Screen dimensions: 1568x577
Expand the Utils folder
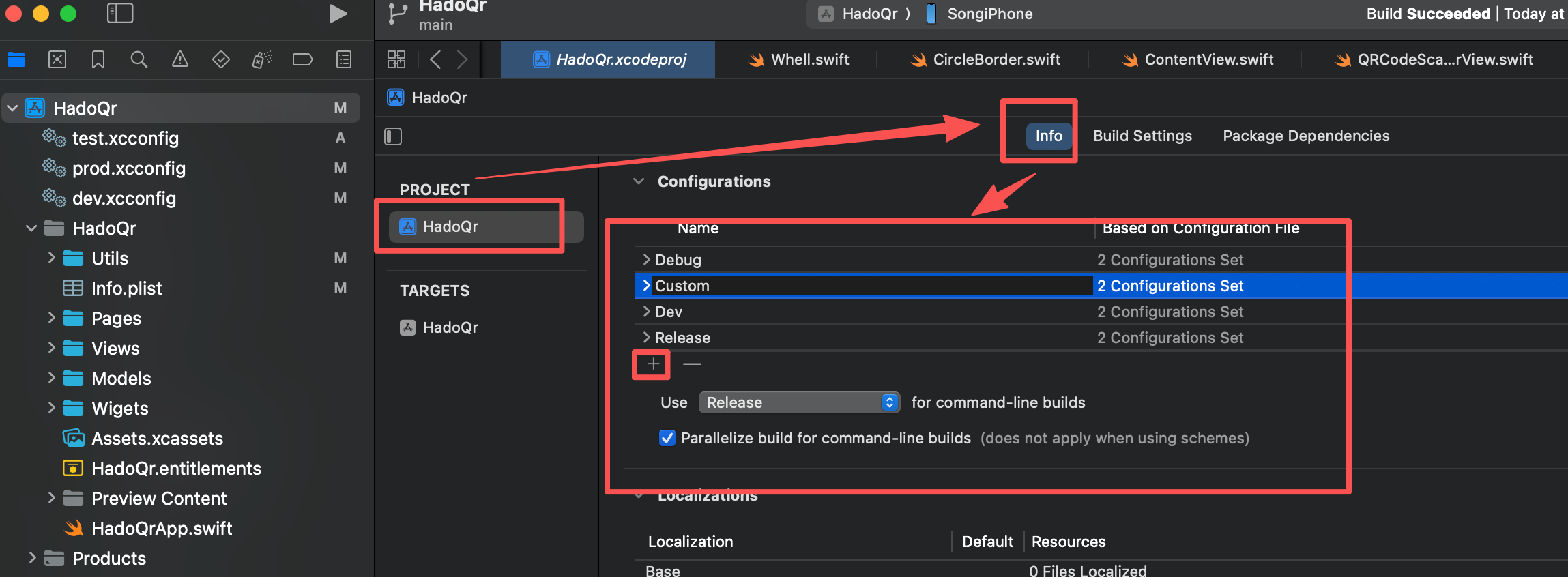[51, 258]
